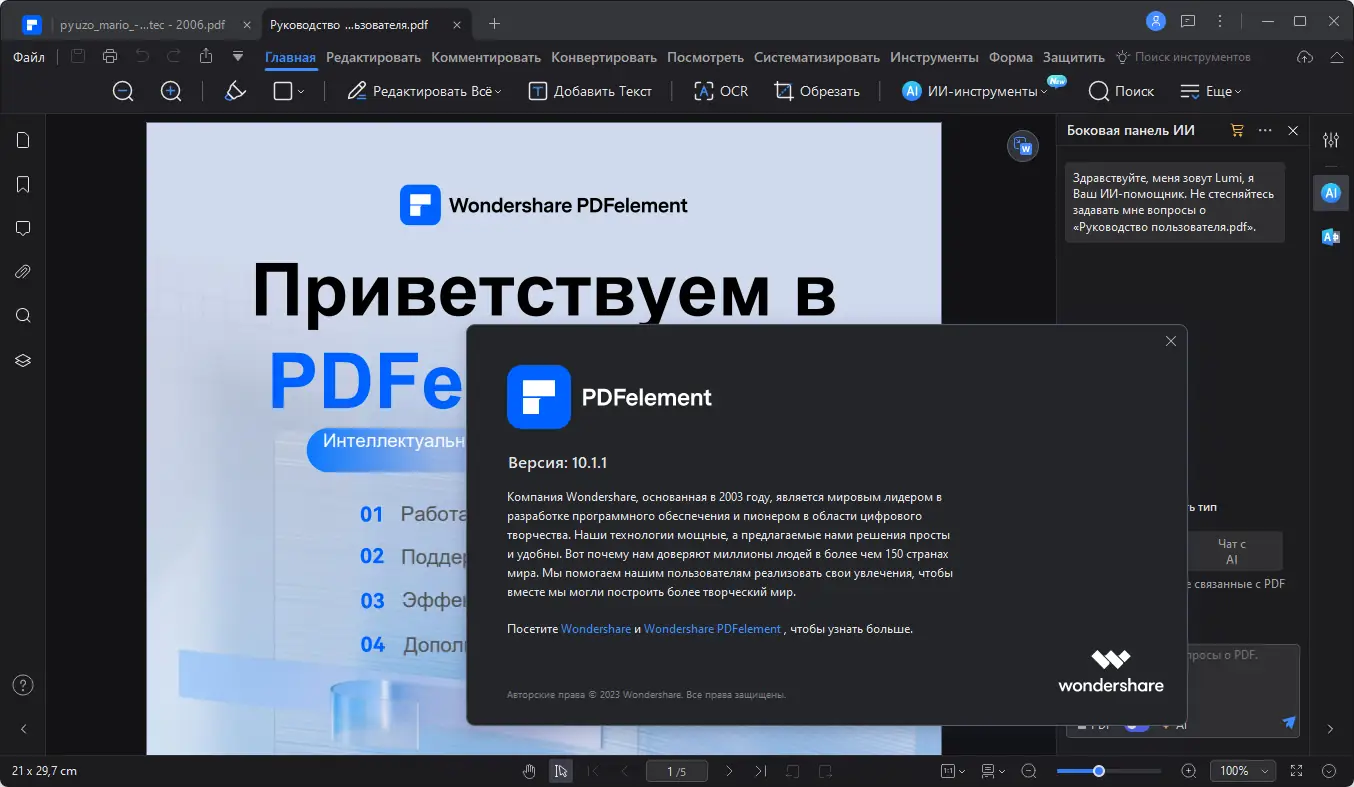The height and width of the screenshot is (787, 1354).
Task: Open the Attachments panel
Action: (x=22, y=271)
